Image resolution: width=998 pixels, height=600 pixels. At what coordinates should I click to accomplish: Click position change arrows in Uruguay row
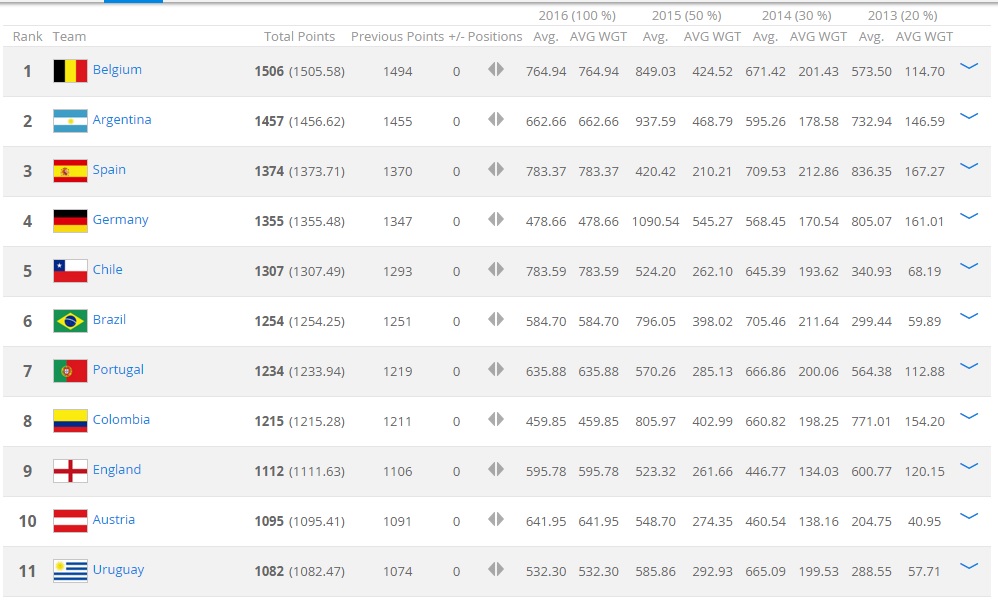point(496,569)
